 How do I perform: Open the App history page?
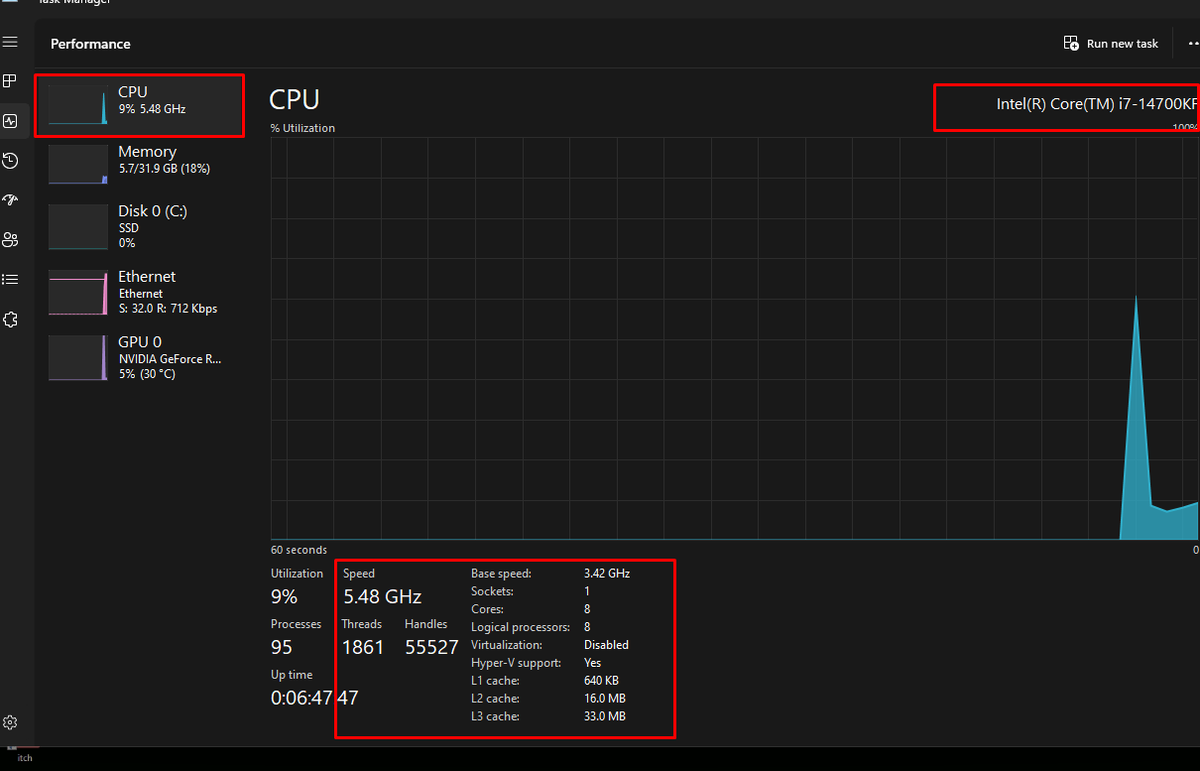(x=10, y=160)
